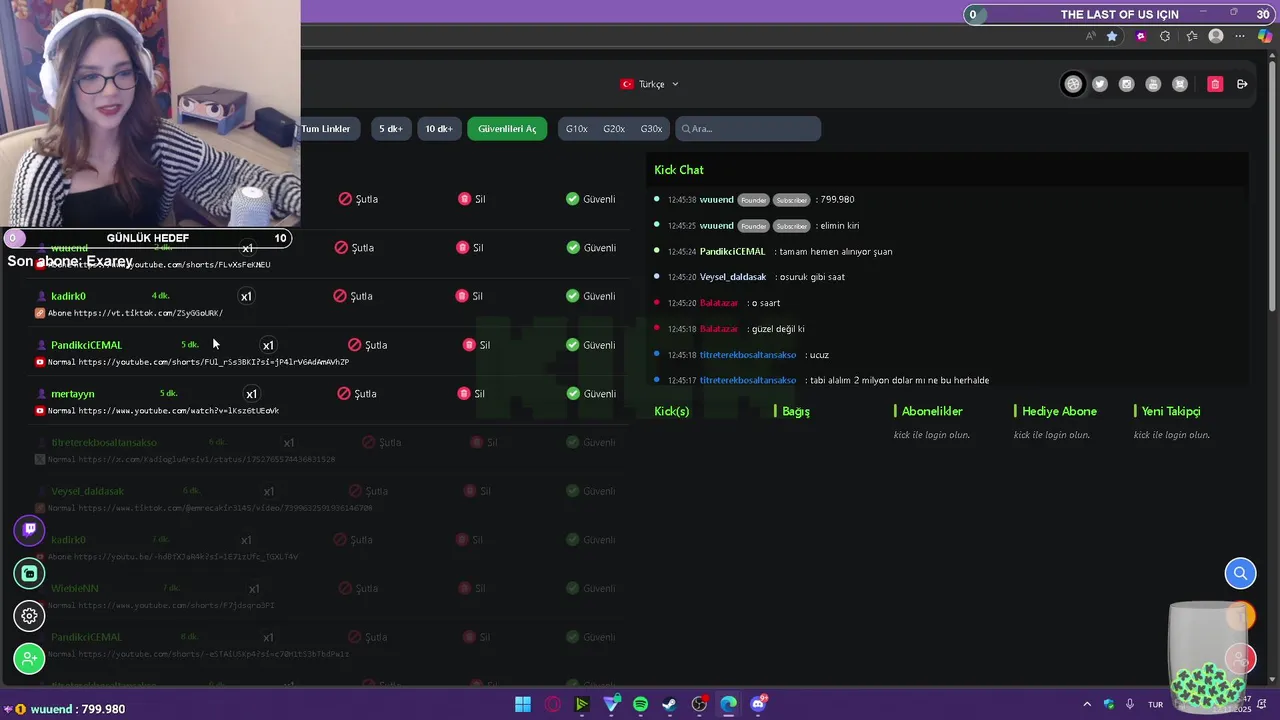This screenshot has width=1280, height=720.
Task: Open the Edge favorites list icon
Action: 1191,36
